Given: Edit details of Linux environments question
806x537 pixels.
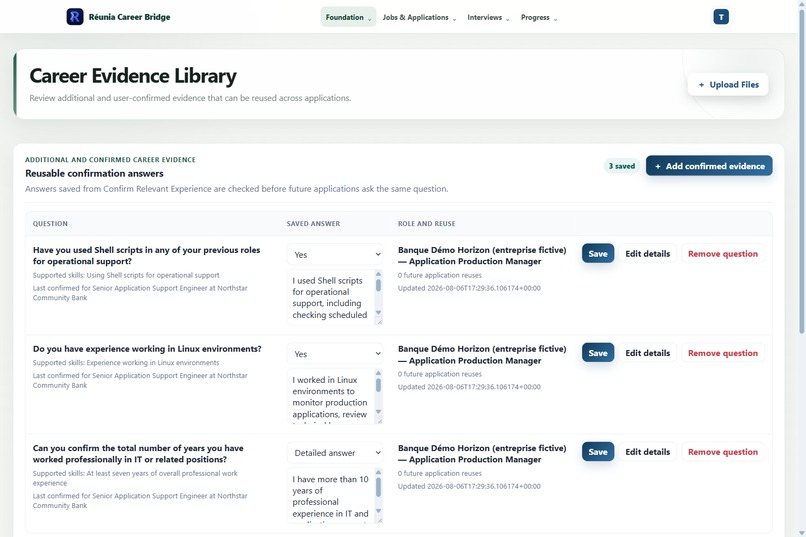Looking at the screenshot, I should click(x=647, y=353).
